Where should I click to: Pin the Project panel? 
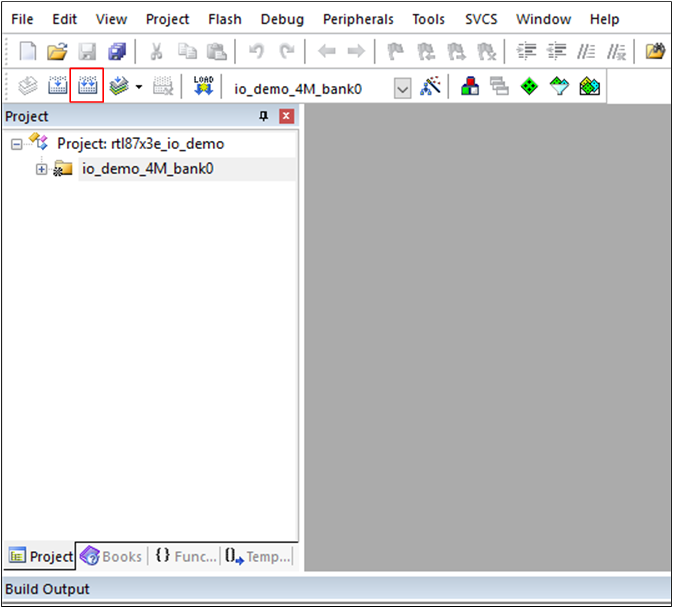tap(264, 116)
